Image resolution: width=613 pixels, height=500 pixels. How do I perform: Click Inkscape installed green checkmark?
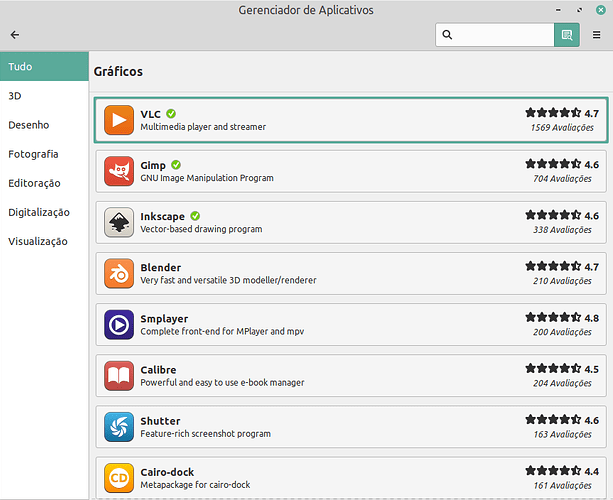point(195,216)
